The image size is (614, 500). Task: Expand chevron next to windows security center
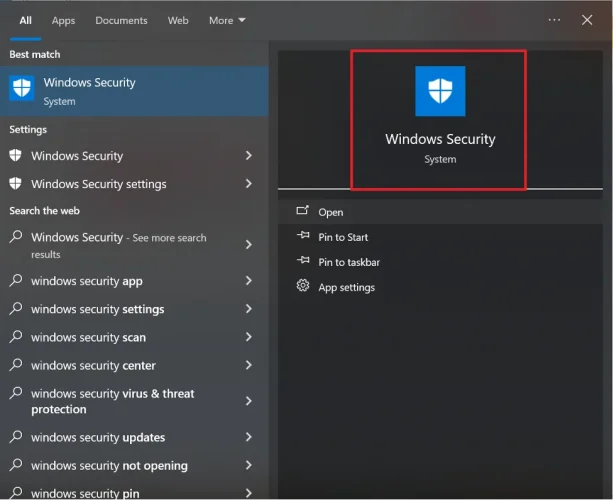coord(248,366)
